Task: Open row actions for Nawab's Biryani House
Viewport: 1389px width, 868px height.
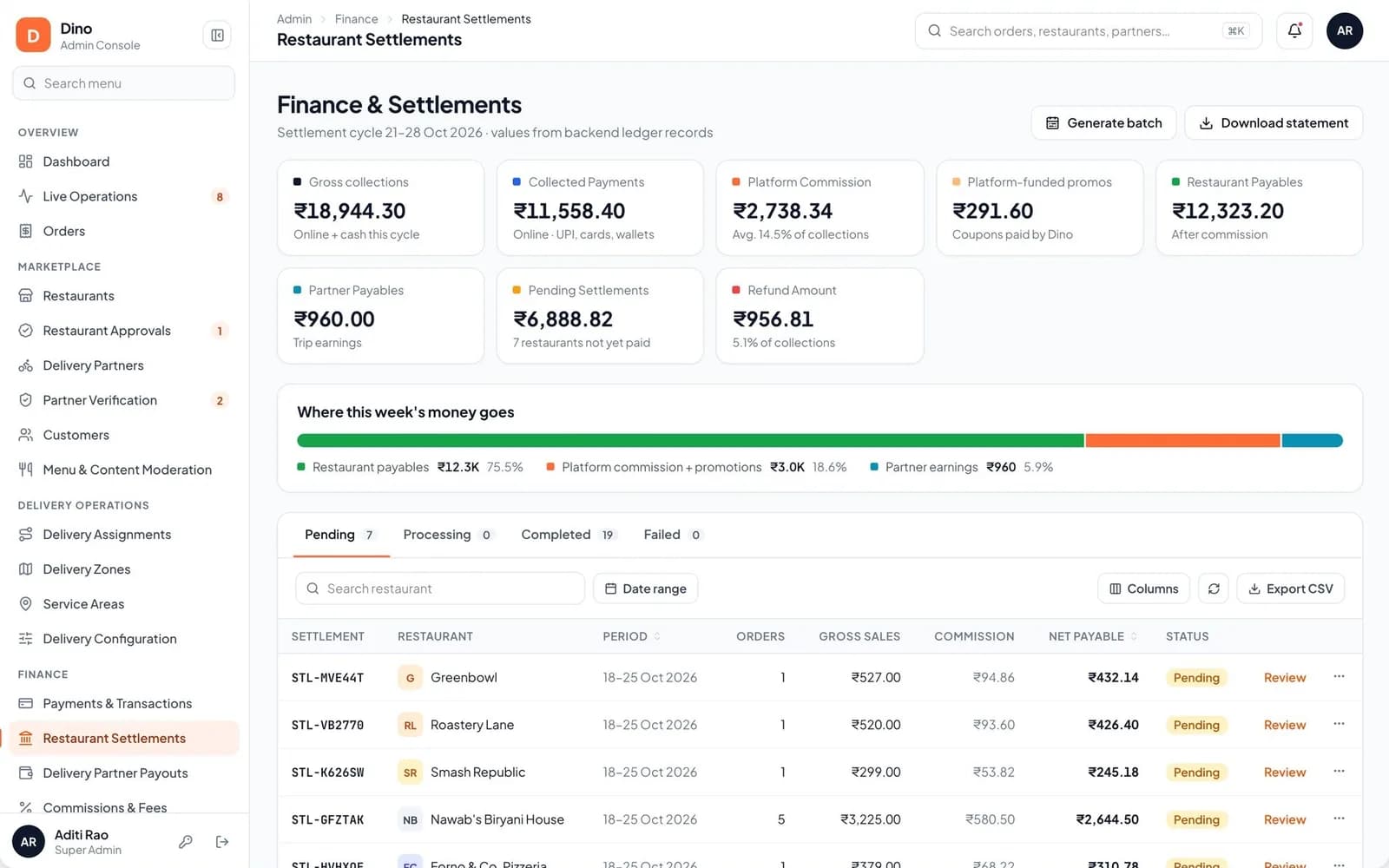Action: click(x=1339, y=819)
